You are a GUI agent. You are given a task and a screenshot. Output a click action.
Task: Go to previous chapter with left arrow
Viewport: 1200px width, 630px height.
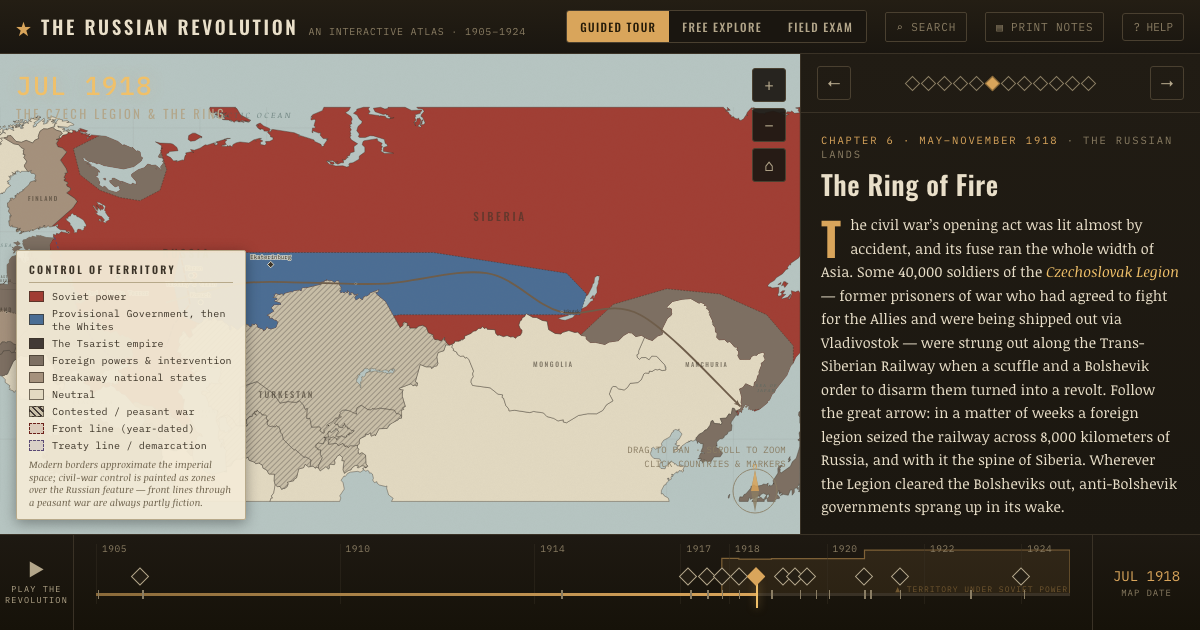click(x=834, y=83)
